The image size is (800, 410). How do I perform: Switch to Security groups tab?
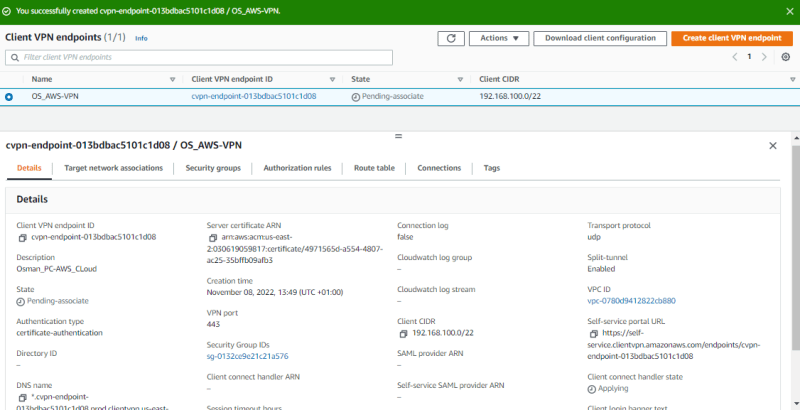tap(213, 168)
